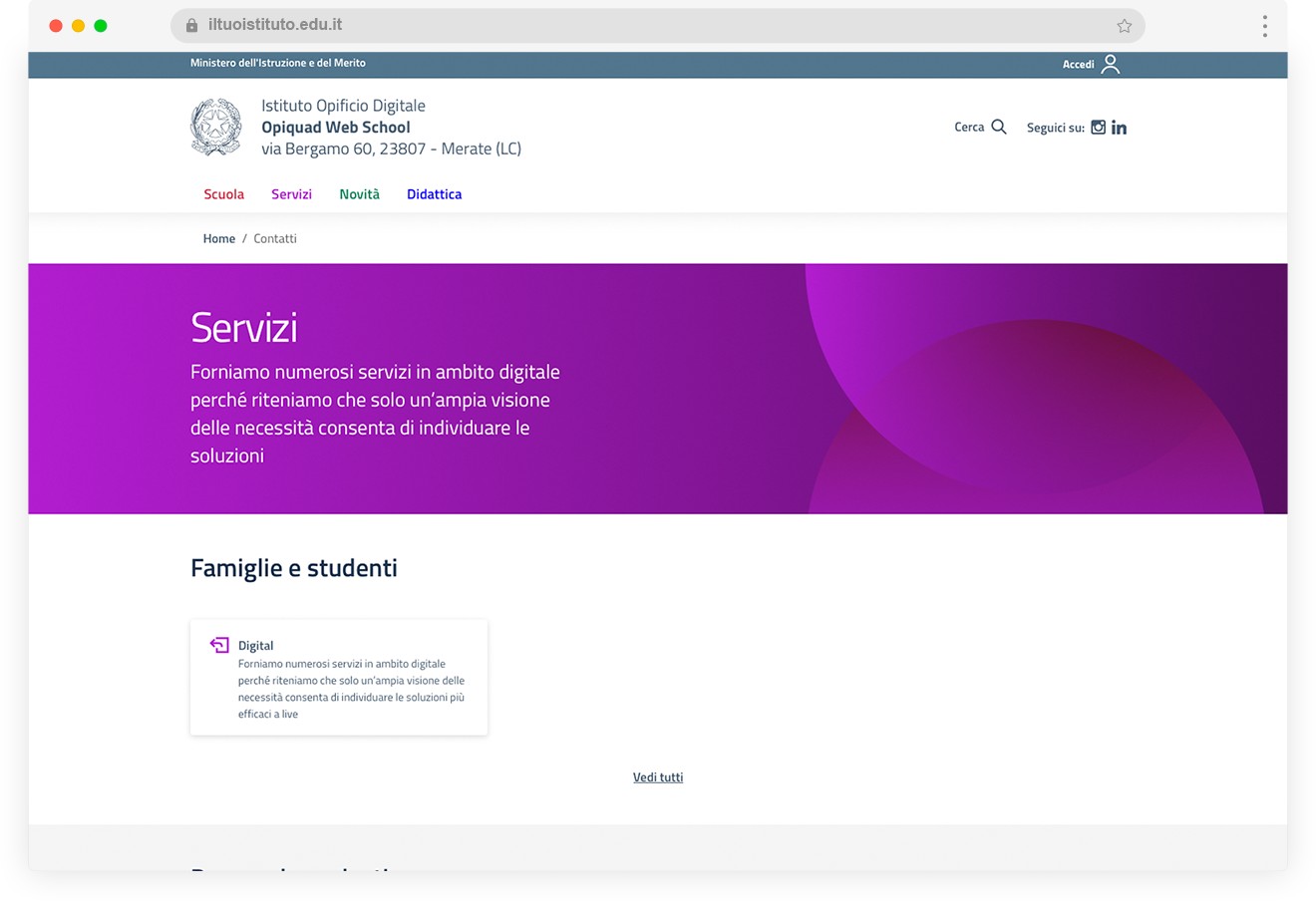
Task: Go to the Novità section
Action: pos(359,194)
